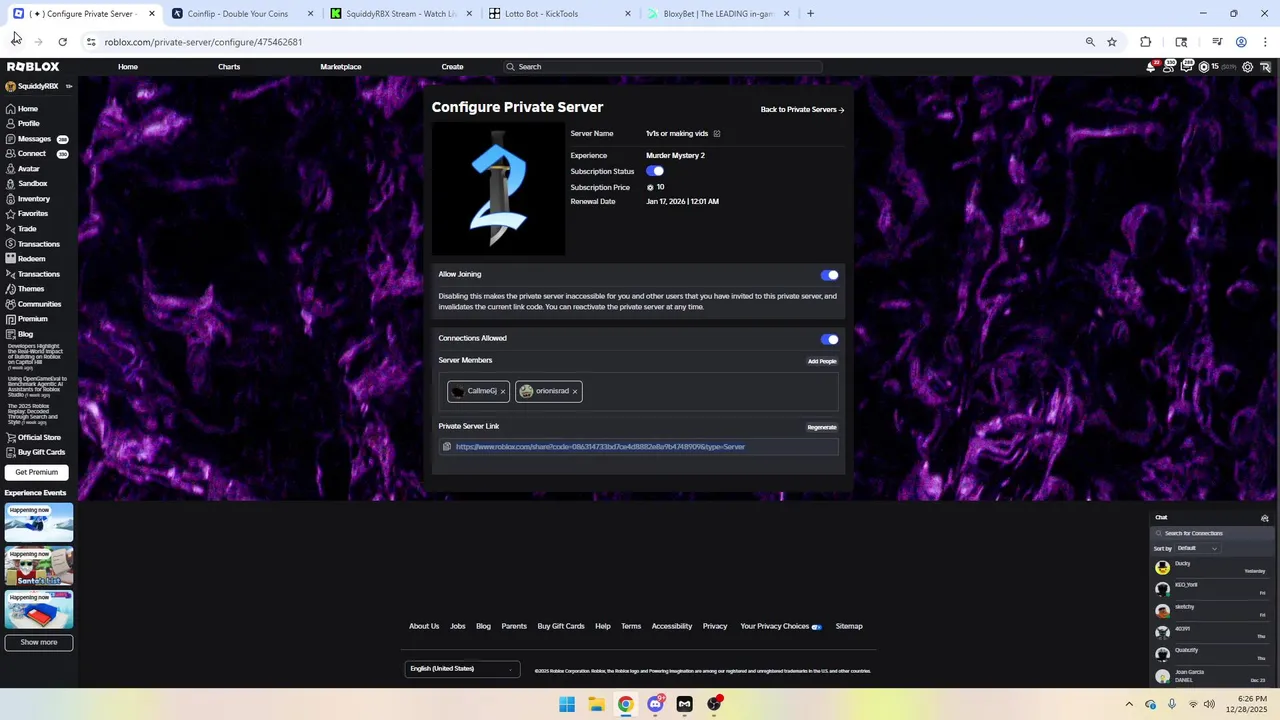Copy the private server link icon
Viewport: 1280px width, 720px height.
pyautogui.click(x=447, y=447)
